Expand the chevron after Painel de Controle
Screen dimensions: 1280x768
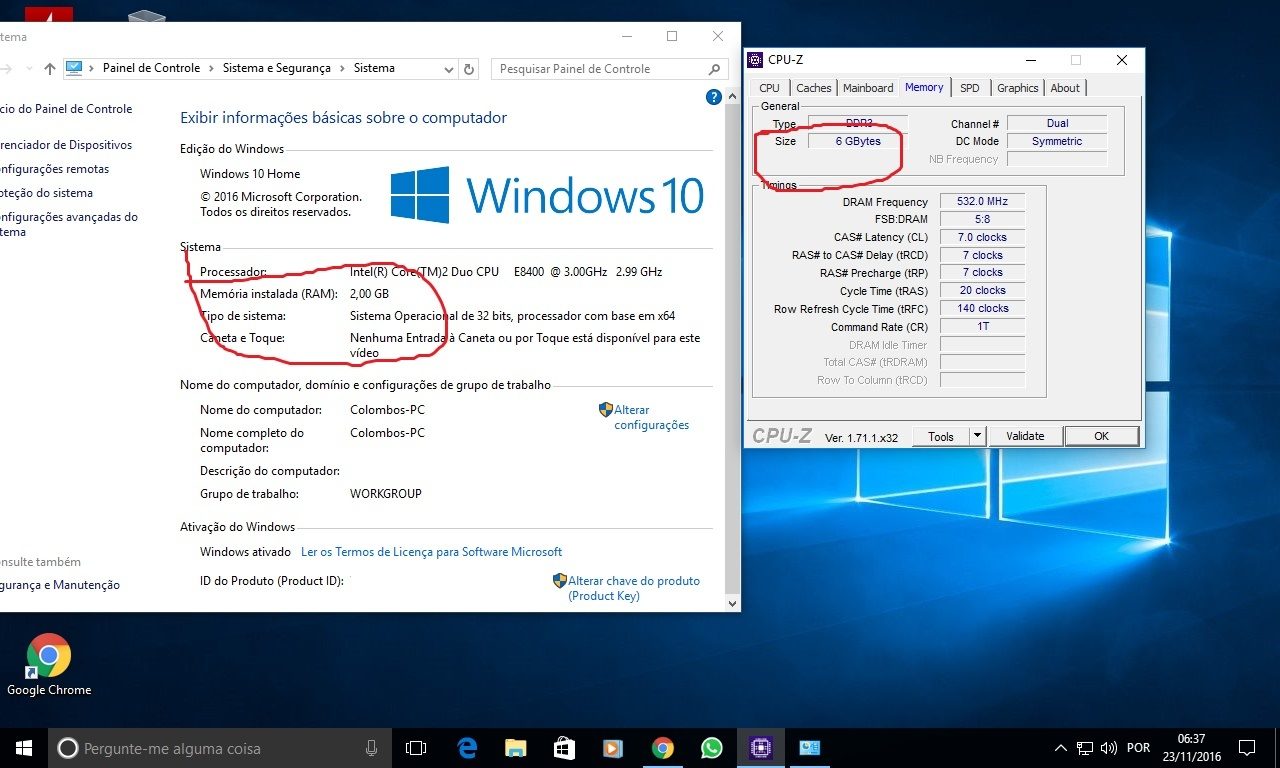211,68
